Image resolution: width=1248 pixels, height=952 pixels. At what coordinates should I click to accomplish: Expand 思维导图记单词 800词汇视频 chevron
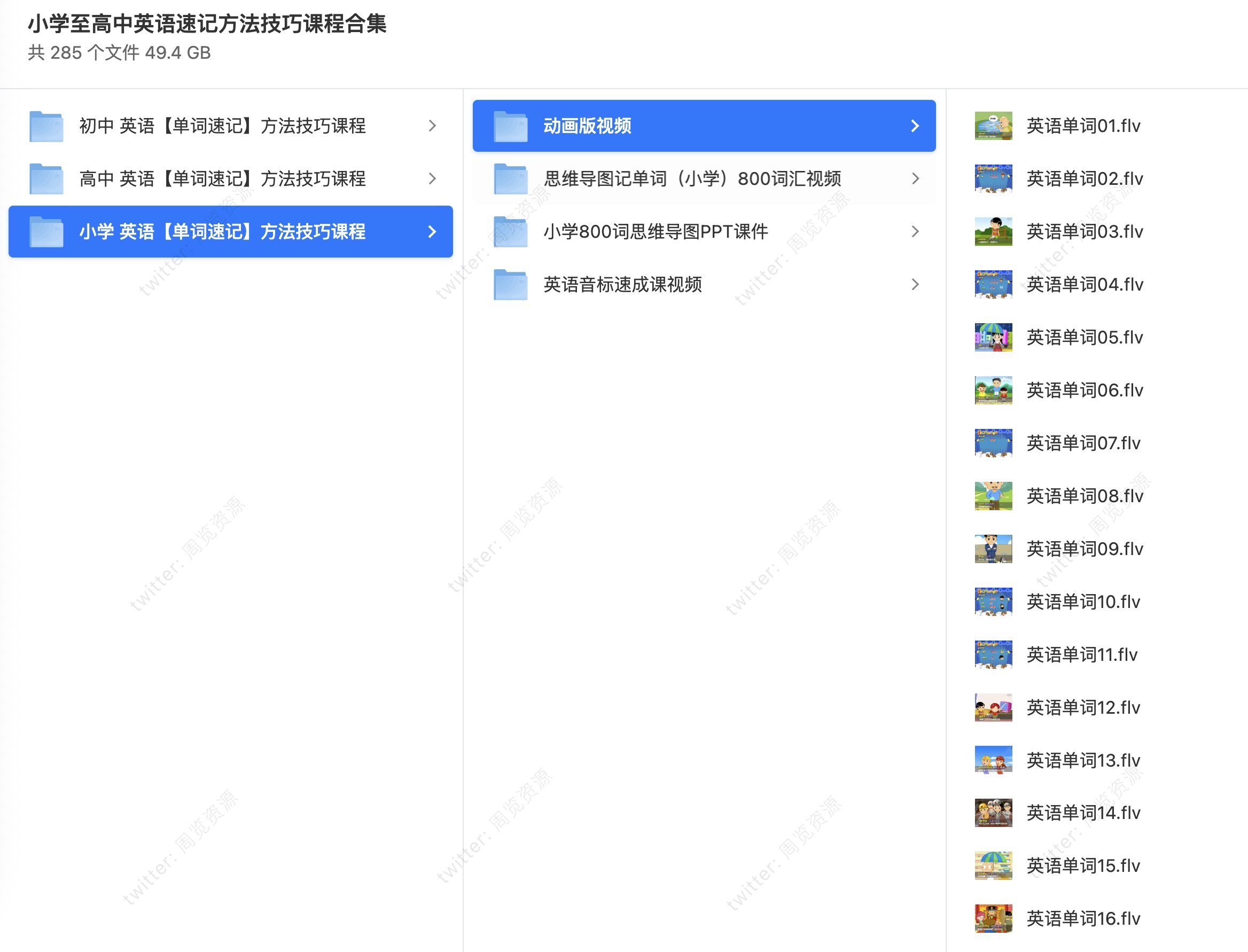coord(915,178)
